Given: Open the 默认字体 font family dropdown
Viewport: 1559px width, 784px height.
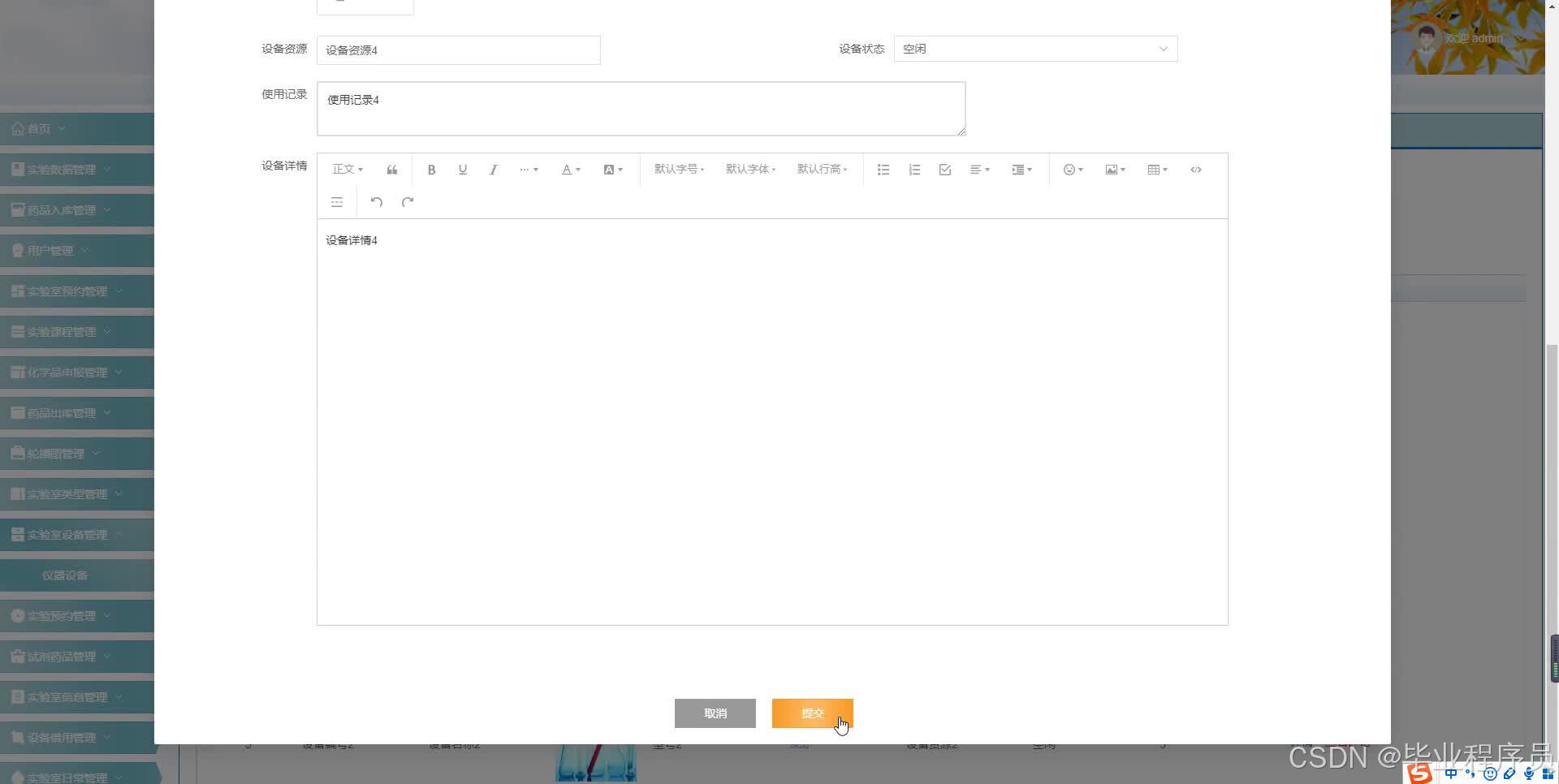Looking at the screenshot, I should pos(750,170).
